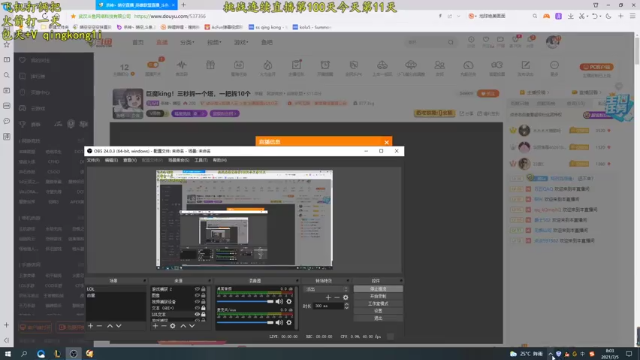Open desktop audio channel settings gear
Viewport: 640px width, 360px height.
click(x=289, y=301)
